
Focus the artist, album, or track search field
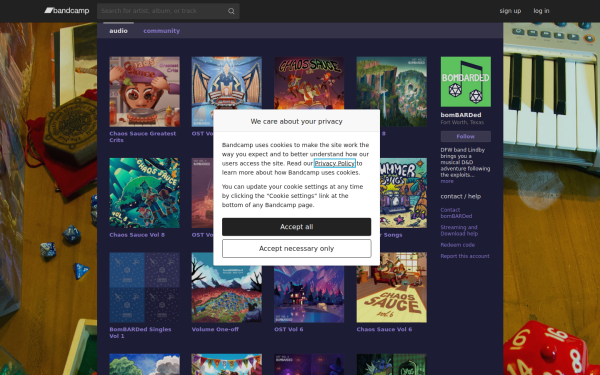[x=168, y=11]
